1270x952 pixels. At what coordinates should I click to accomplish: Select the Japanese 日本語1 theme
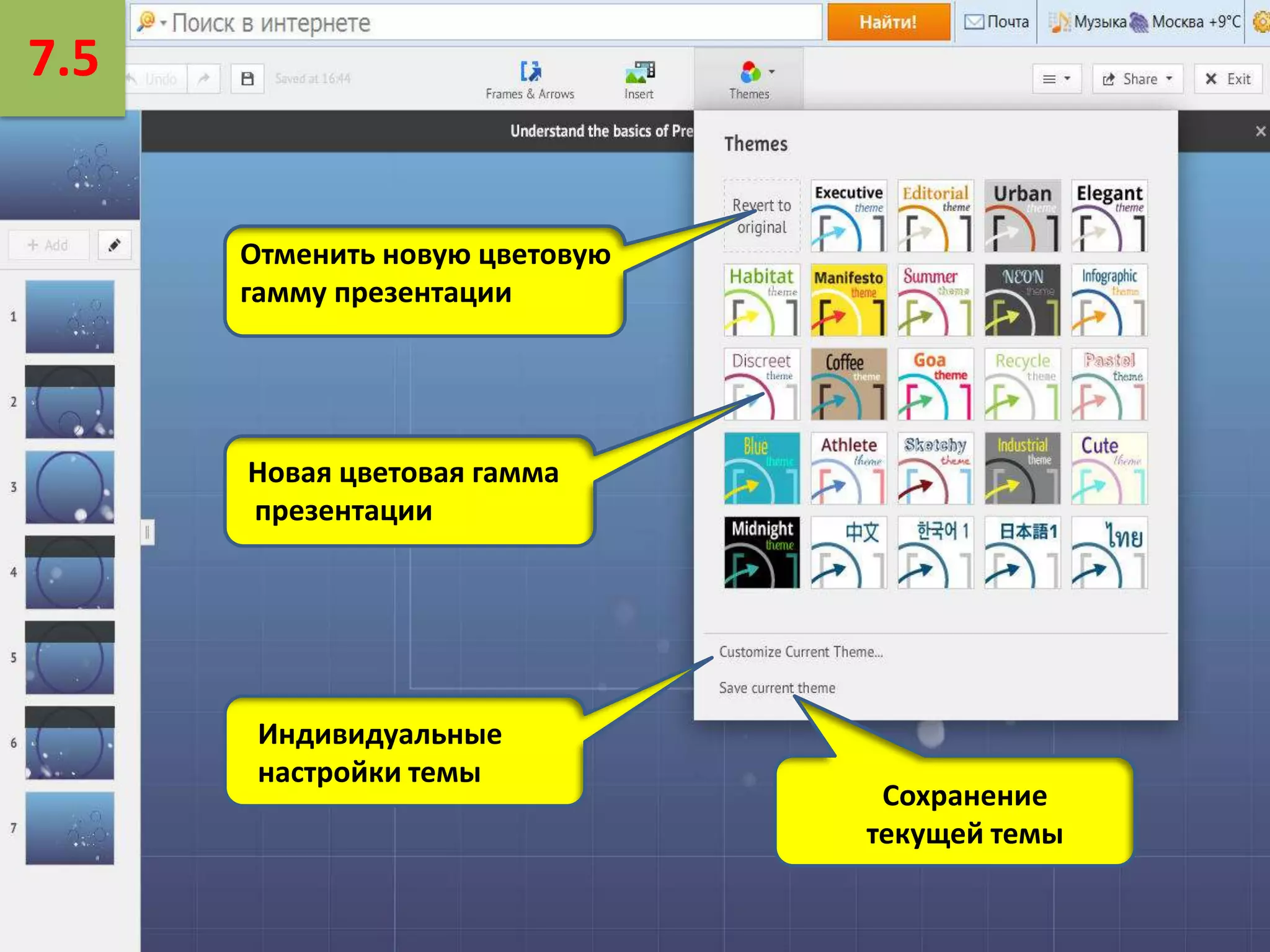pyautogui.click(x=1022, y=553)
